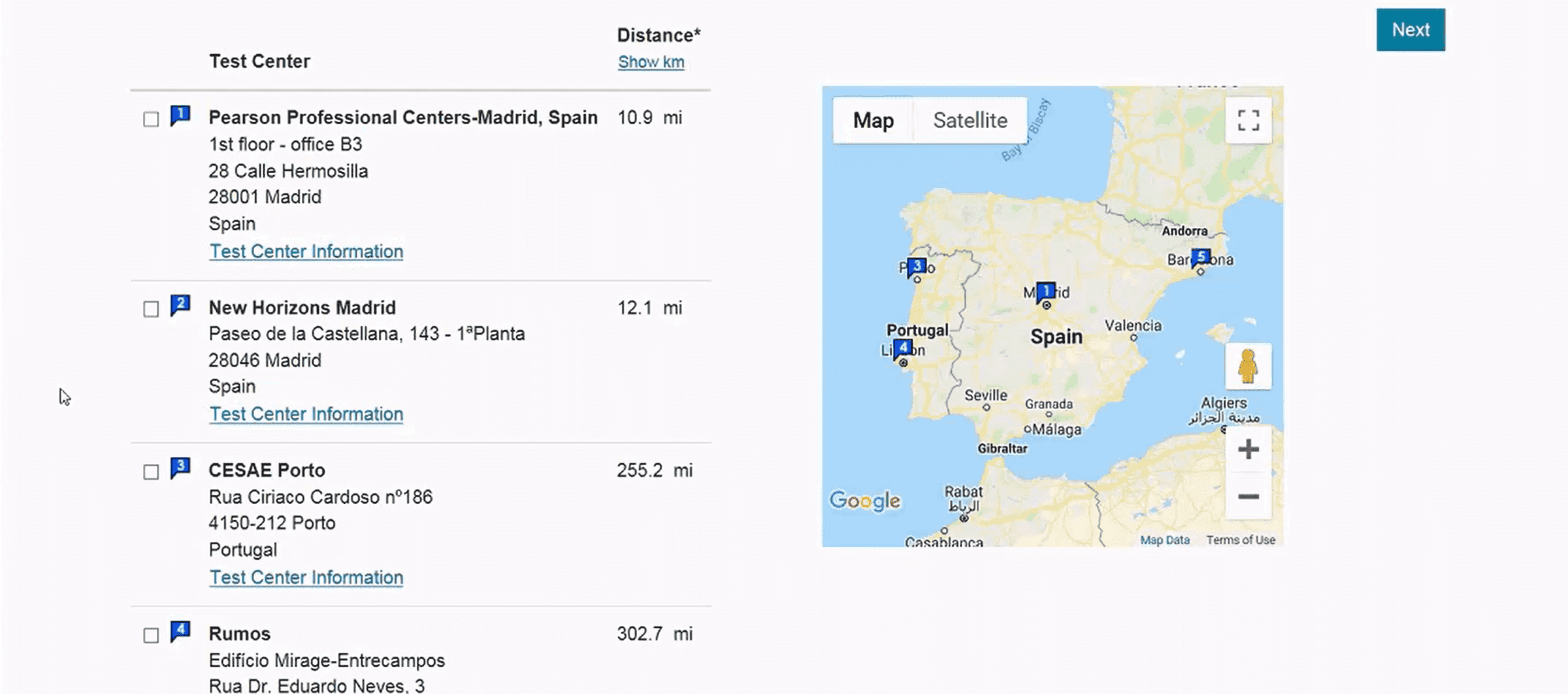
Task: Toggle fullscreen view of the map
Action: 1248,120
